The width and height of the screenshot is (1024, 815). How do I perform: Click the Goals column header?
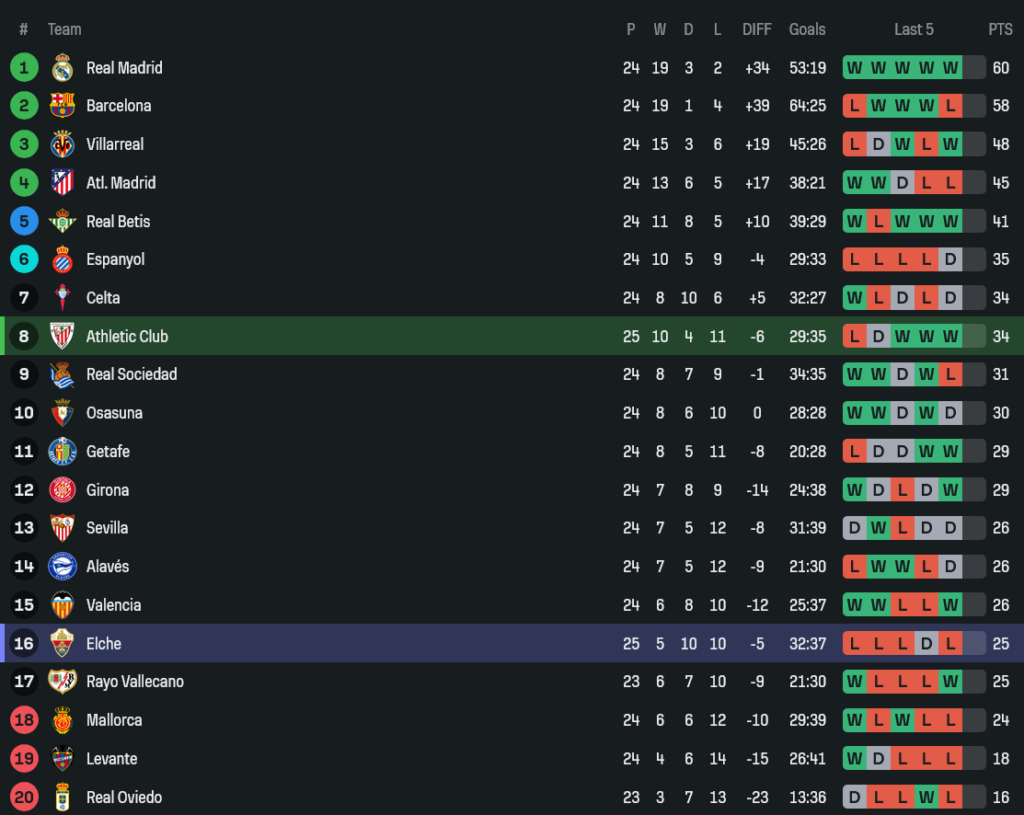pyautogui.click(x=807, y=30)
